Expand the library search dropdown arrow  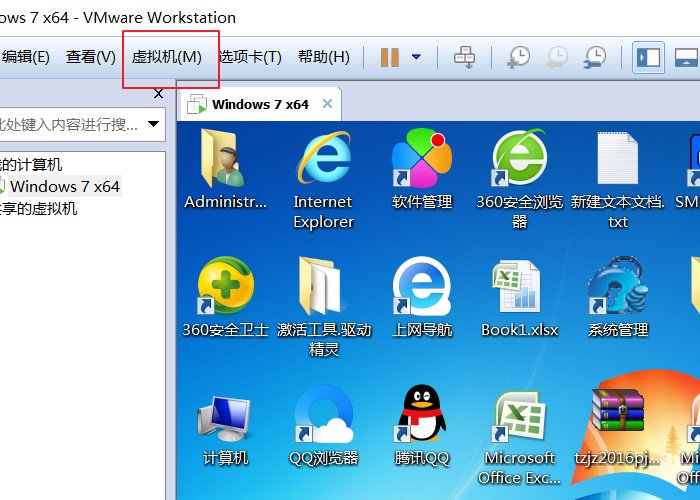point(154,124)
